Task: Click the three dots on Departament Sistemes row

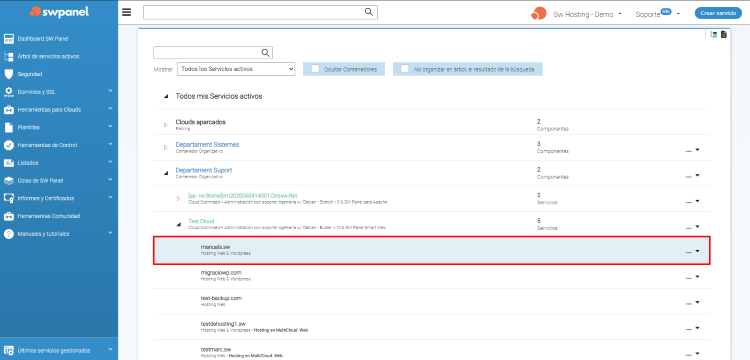Action: coord(688,151)
